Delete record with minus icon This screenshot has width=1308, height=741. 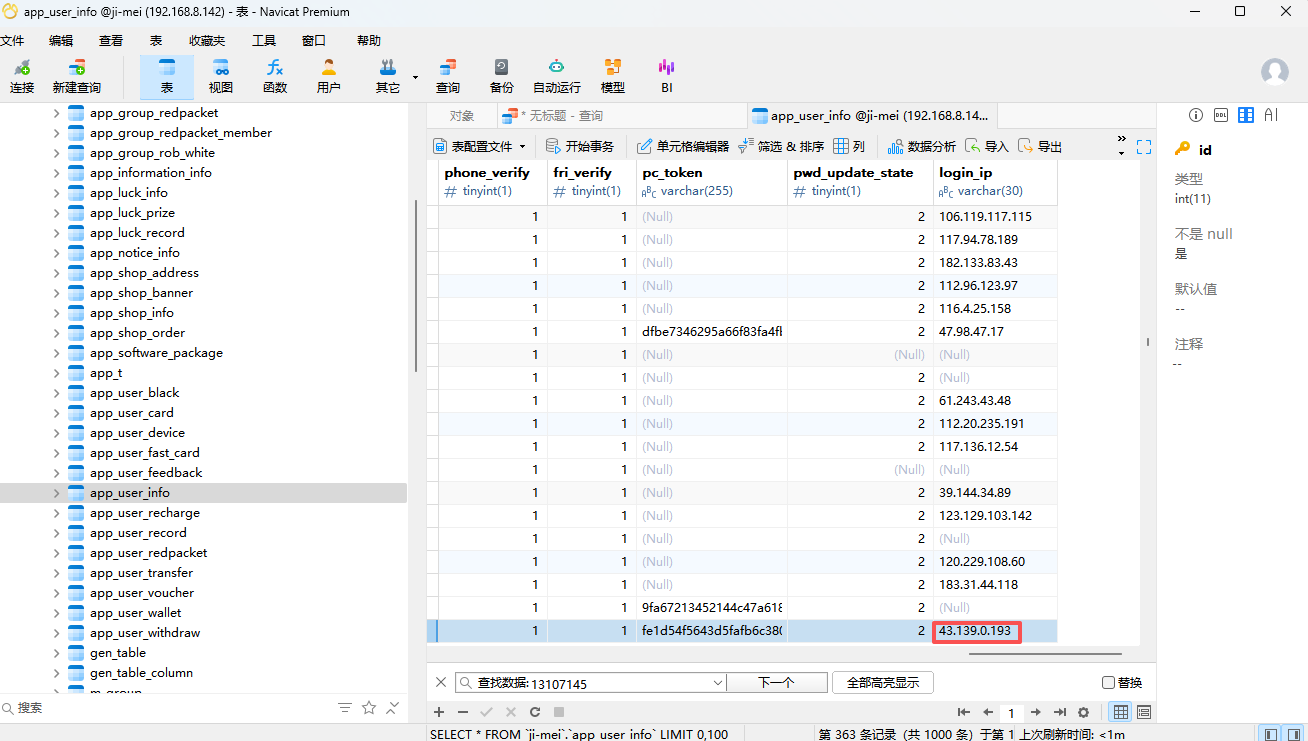tap(463, 712)
